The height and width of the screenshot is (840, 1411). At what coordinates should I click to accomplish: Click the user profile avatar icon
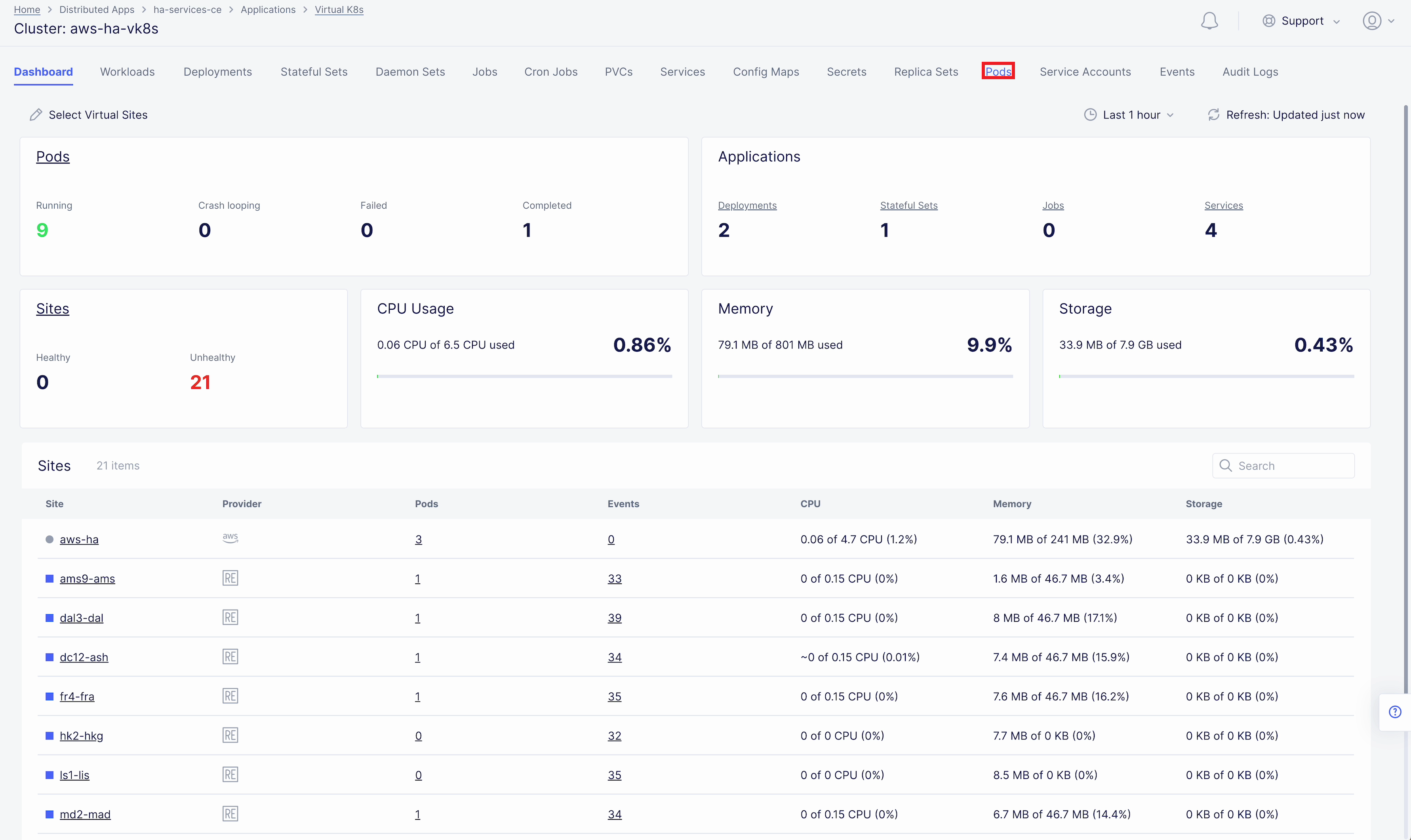(1371, 21)
